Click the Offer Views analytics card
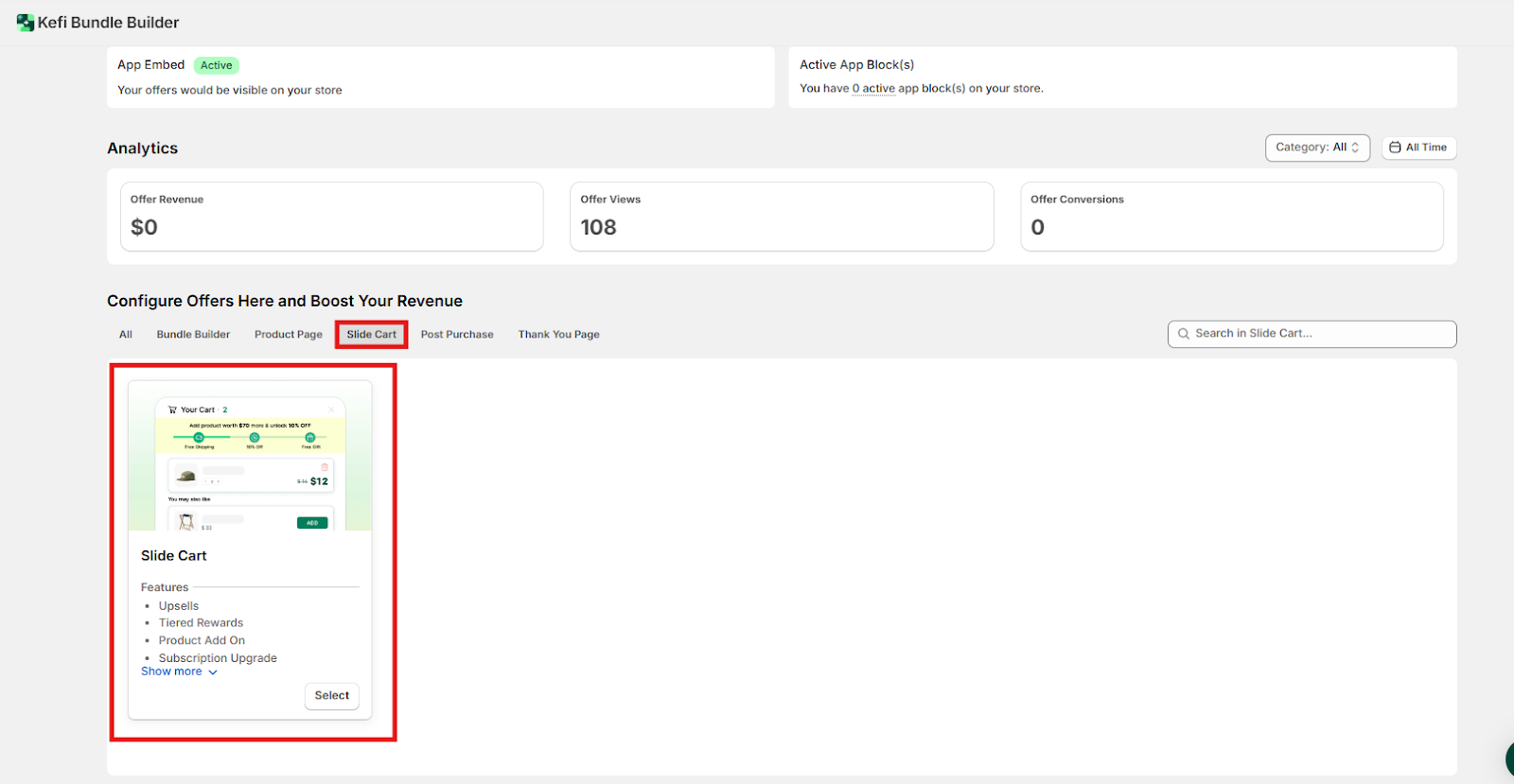Screen dimensions: 1514x784 tap(781, 217)
